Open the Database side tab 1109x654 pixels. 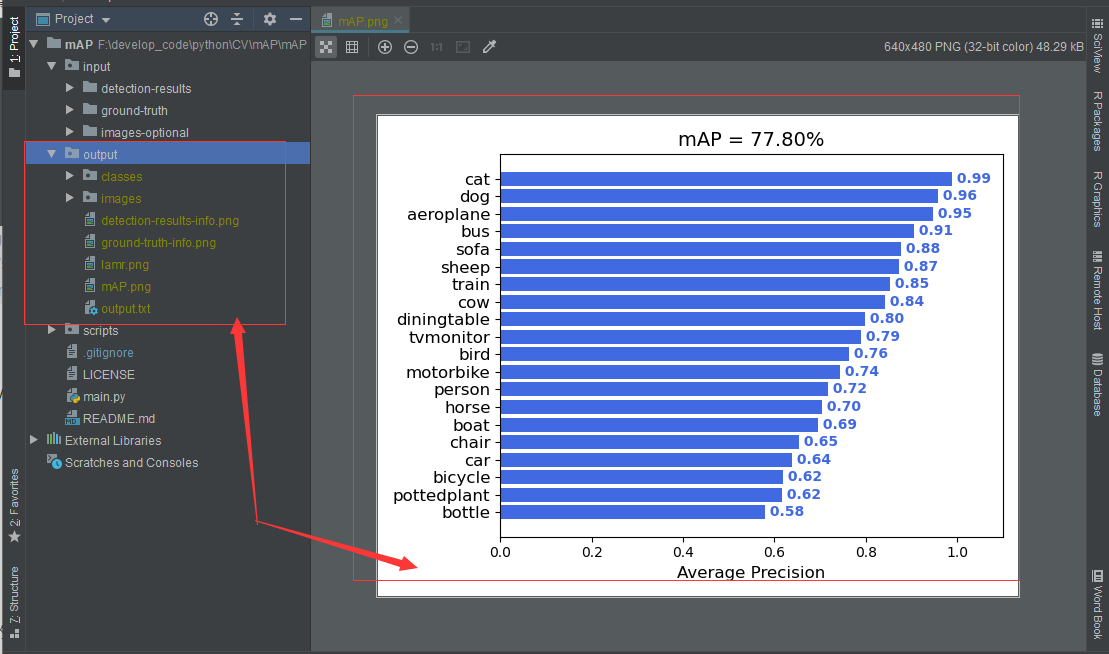point(1098,385)
